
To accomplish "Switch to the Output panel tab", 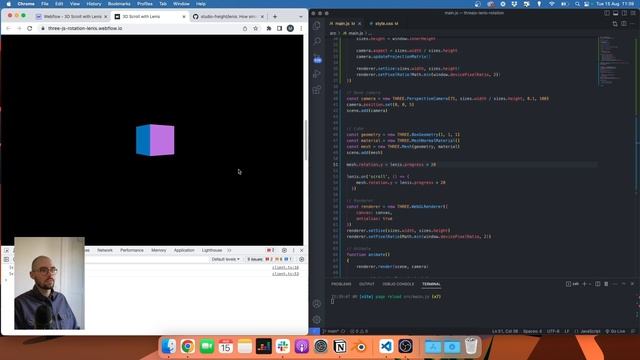I will click(367, 284).
